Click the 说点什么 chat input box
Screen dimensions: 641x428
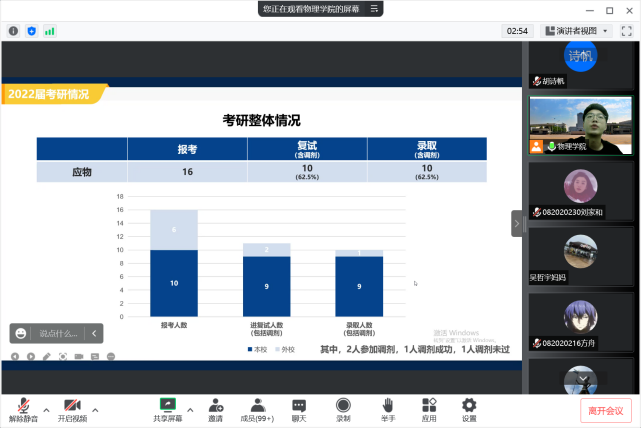(60, 333)
